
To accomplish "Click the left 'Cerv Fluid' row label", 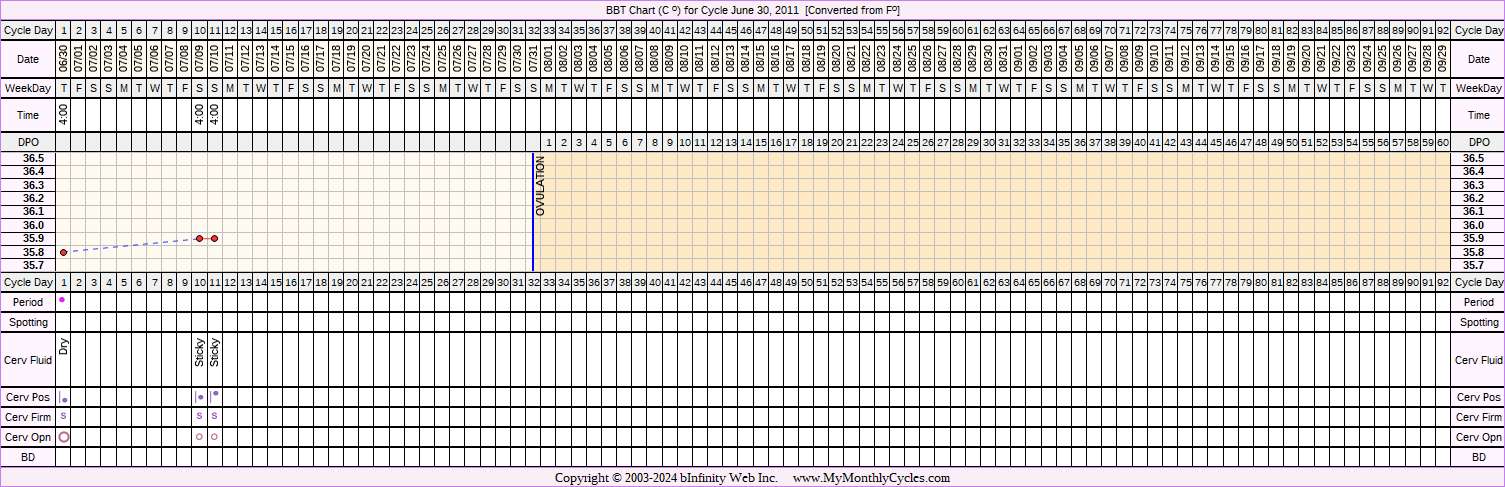I will tap(28, 360).
